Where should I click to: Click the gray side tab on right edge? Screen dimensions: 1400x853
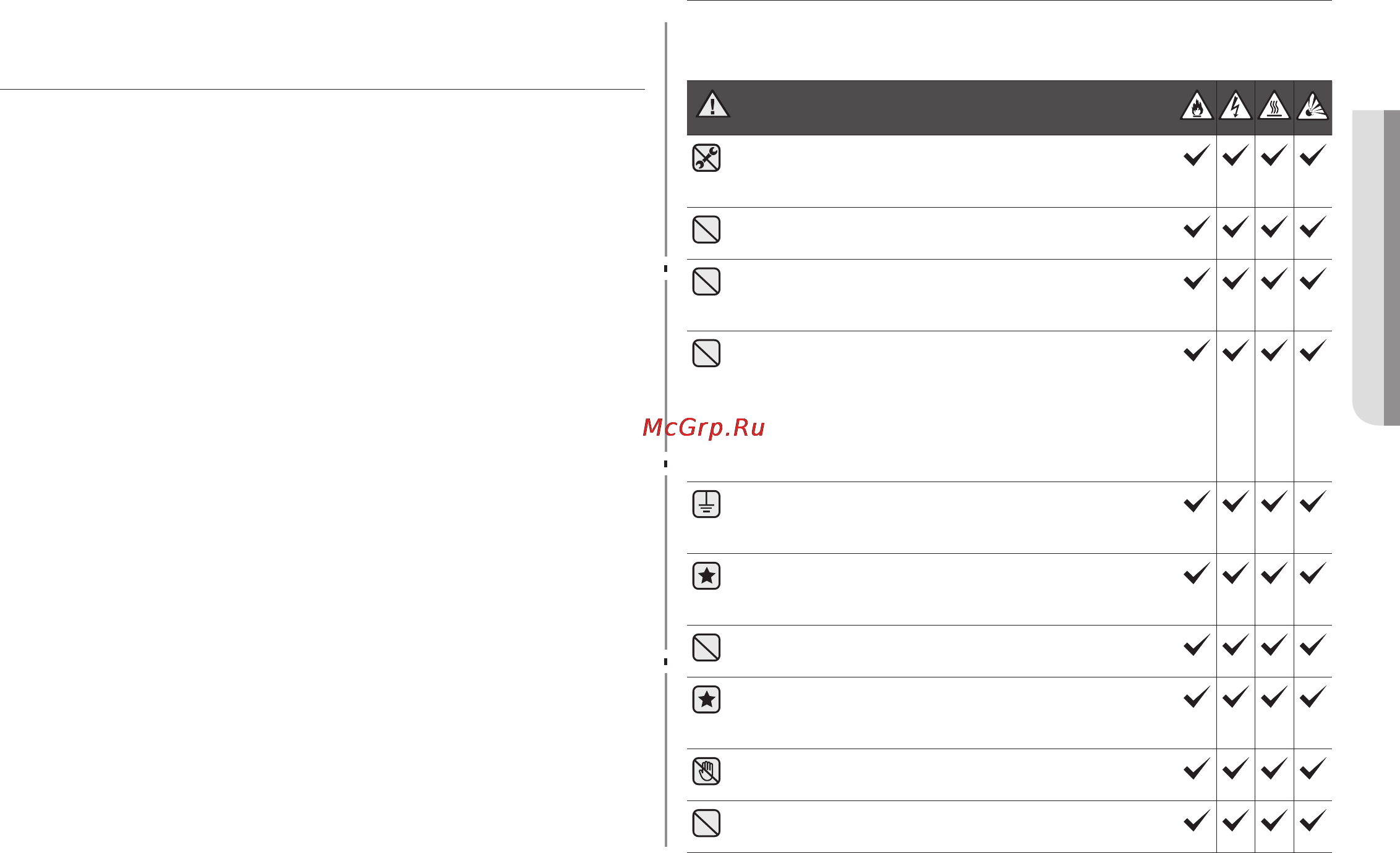click(x=1376, y=268)
